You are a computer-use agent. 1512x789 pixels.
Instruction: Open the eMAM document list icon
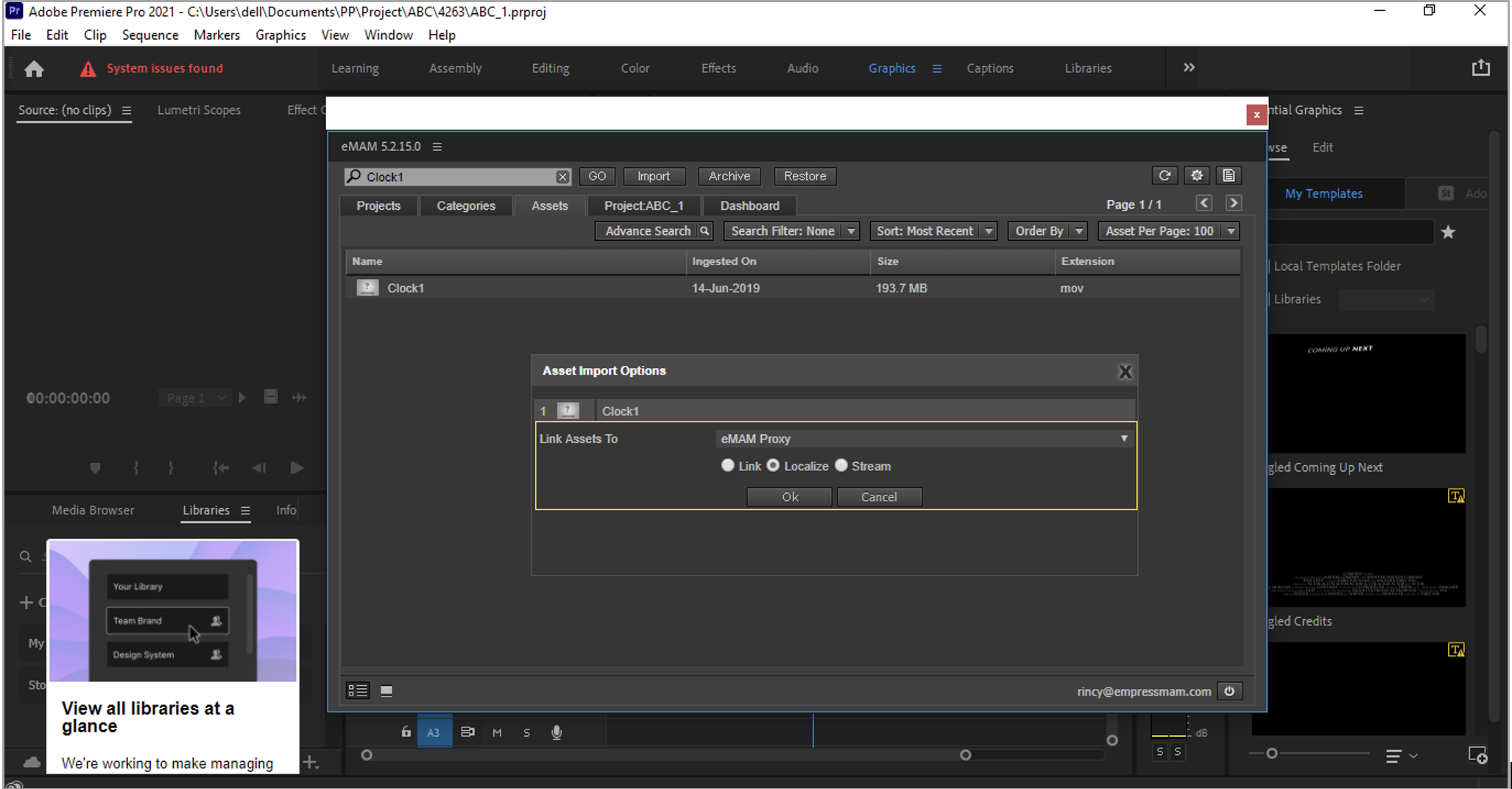(x=1229, y=176)
